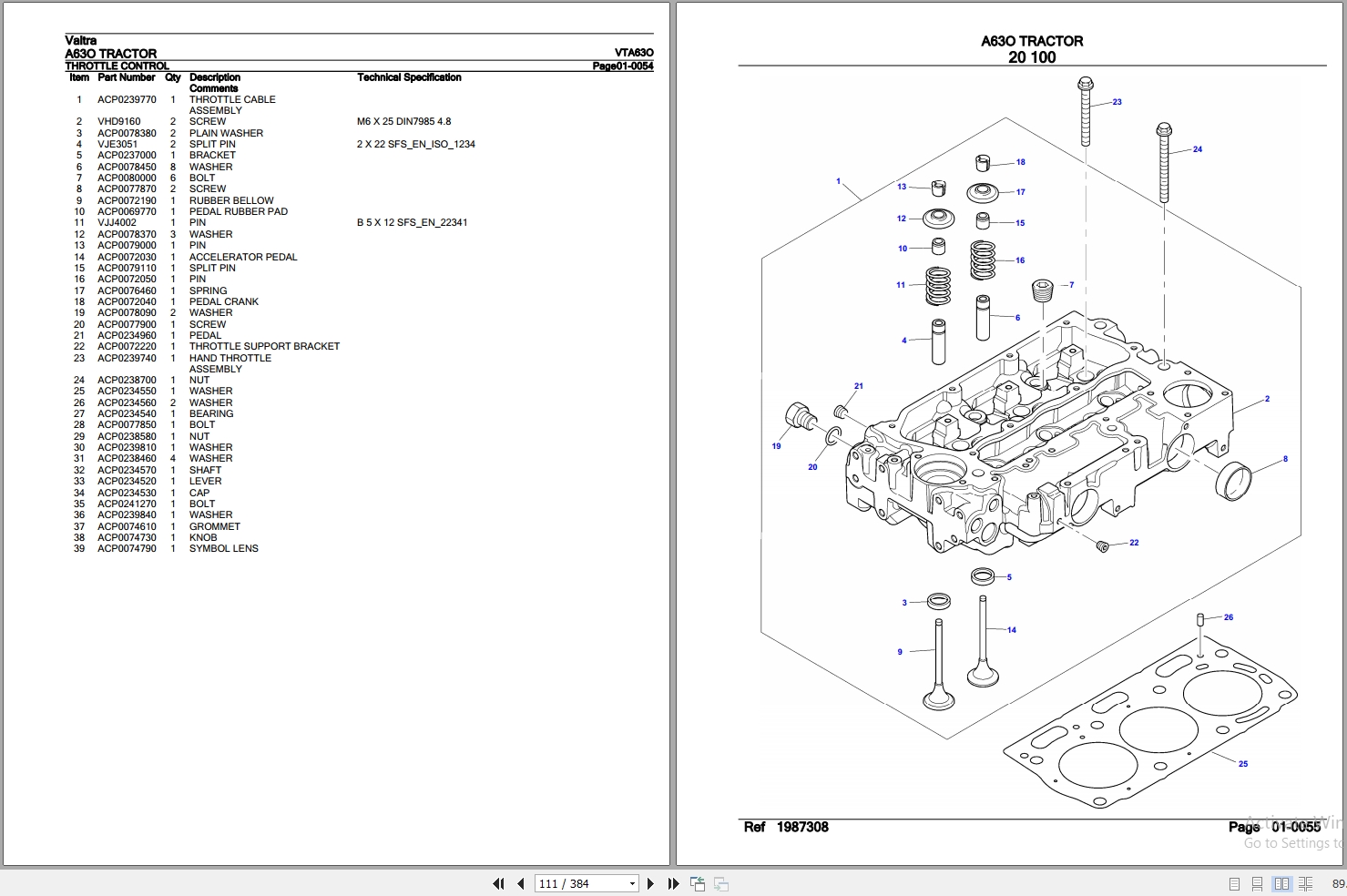
Task: Click the THROTTLE CONTROL heading
Action: coord(117,66)
